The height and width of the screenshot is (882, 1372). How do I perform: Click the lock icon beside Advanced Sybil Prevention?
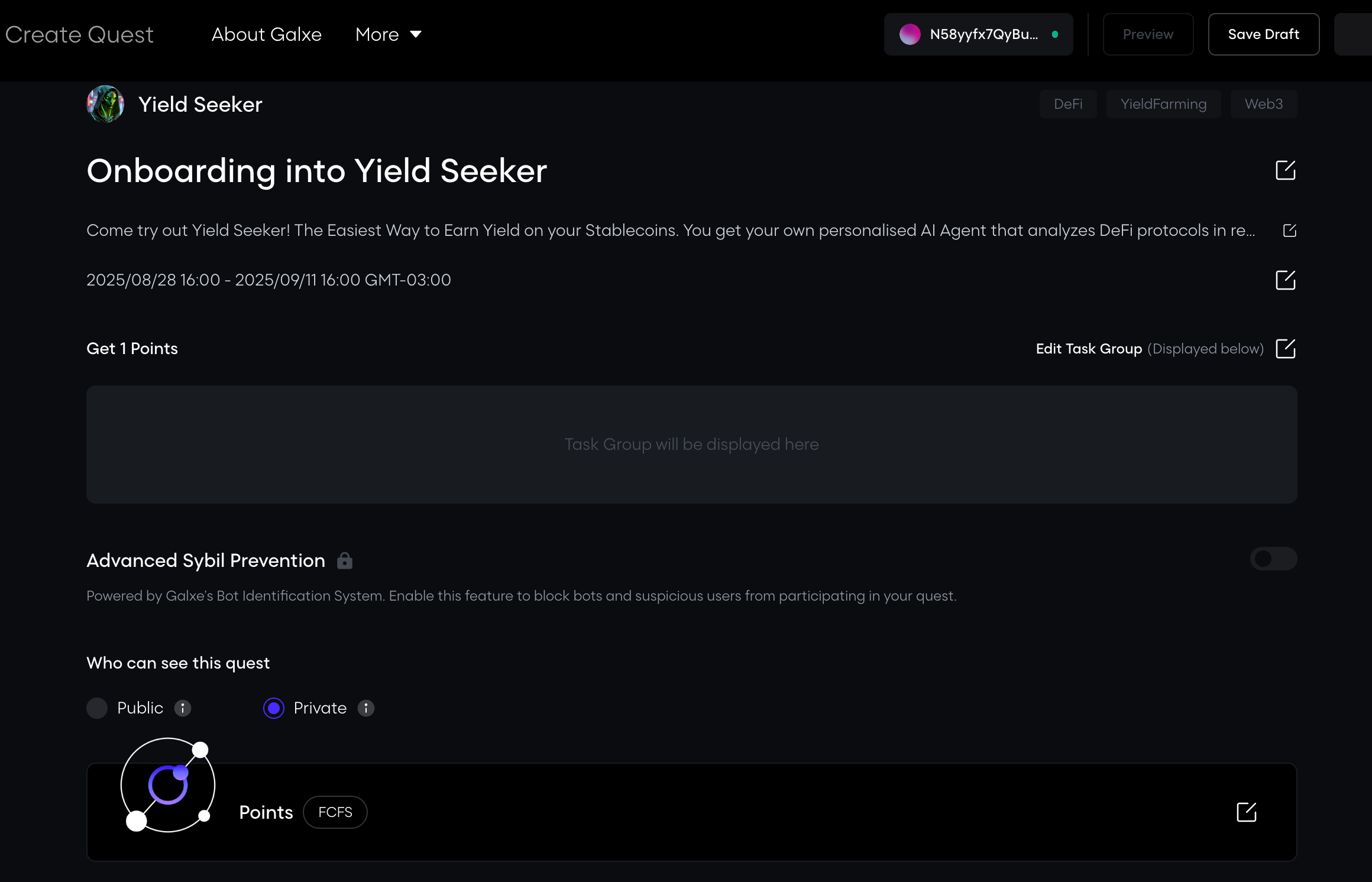(x=345, y=560)
